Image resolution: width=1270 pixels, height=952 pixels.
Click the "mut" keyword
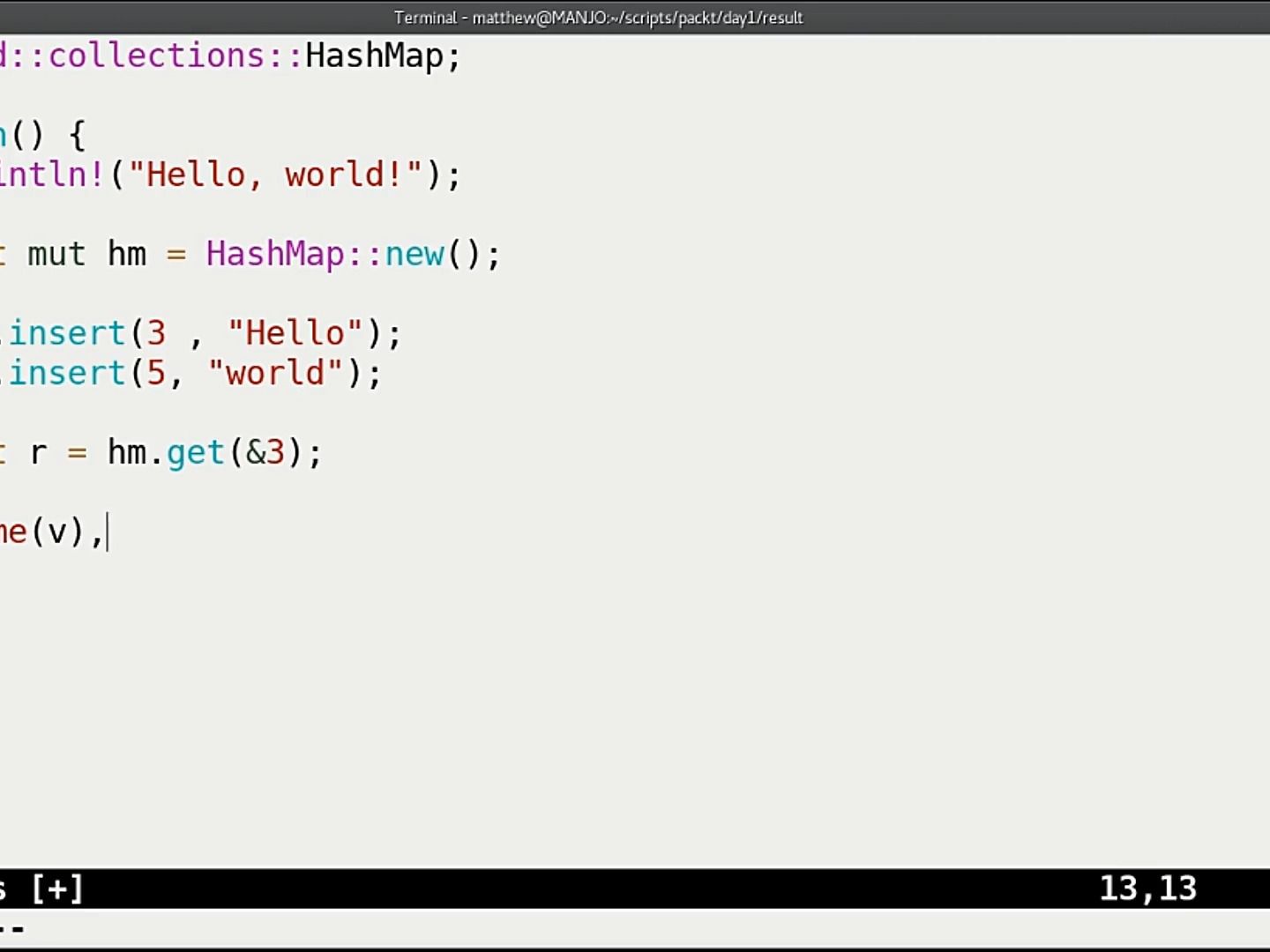(56, 254)
